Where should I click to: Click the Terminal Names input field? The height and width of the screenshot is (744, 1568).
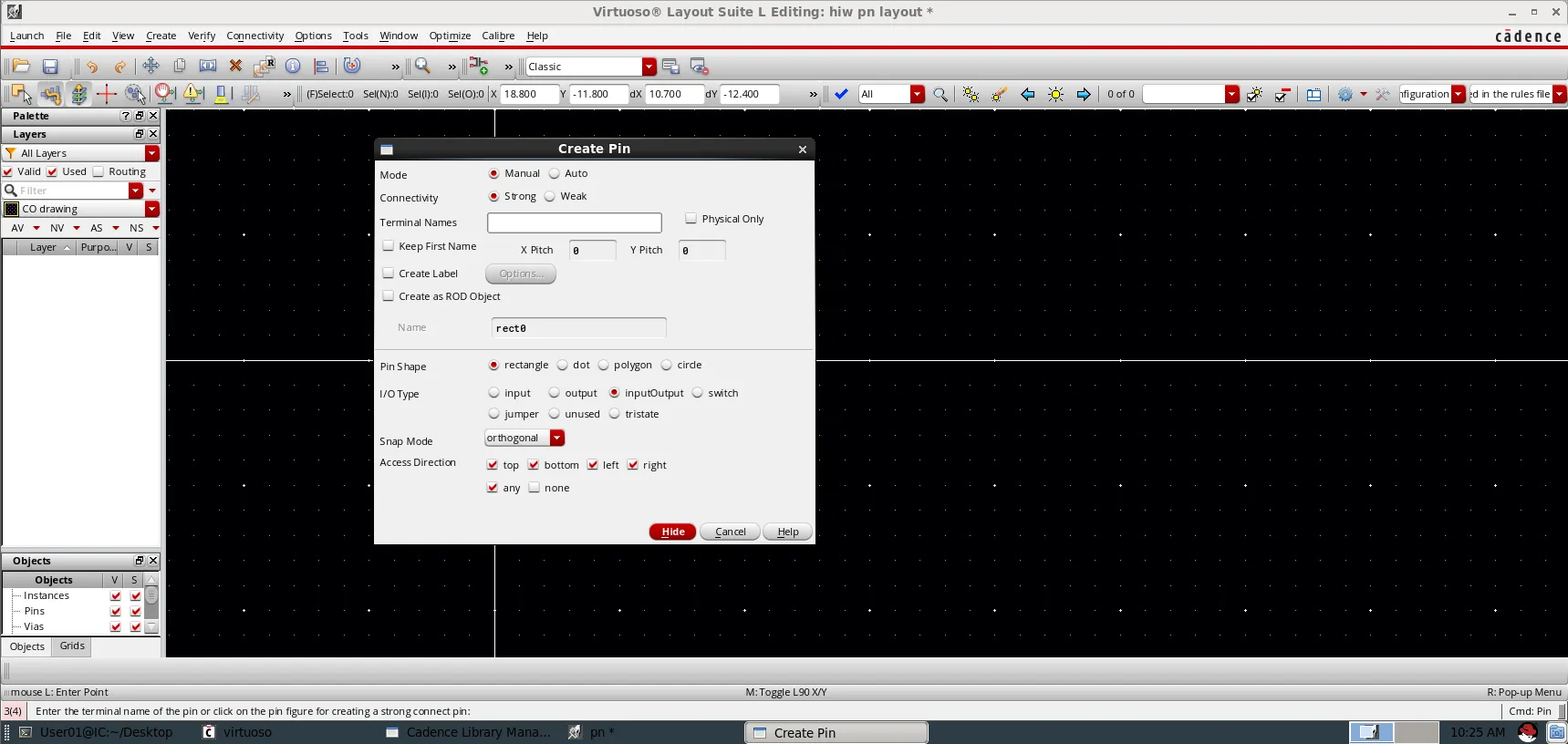coord(574,222)
